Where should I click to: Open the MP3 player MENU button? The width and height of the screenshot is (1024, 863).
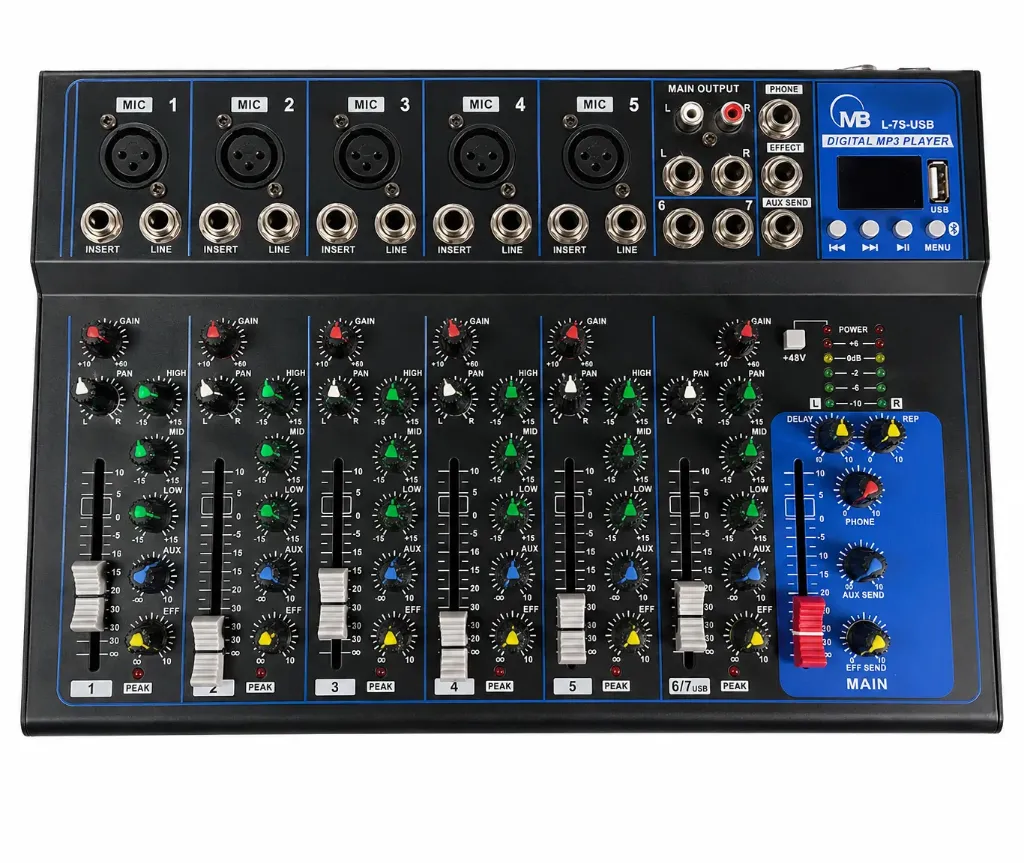[936, 229]
